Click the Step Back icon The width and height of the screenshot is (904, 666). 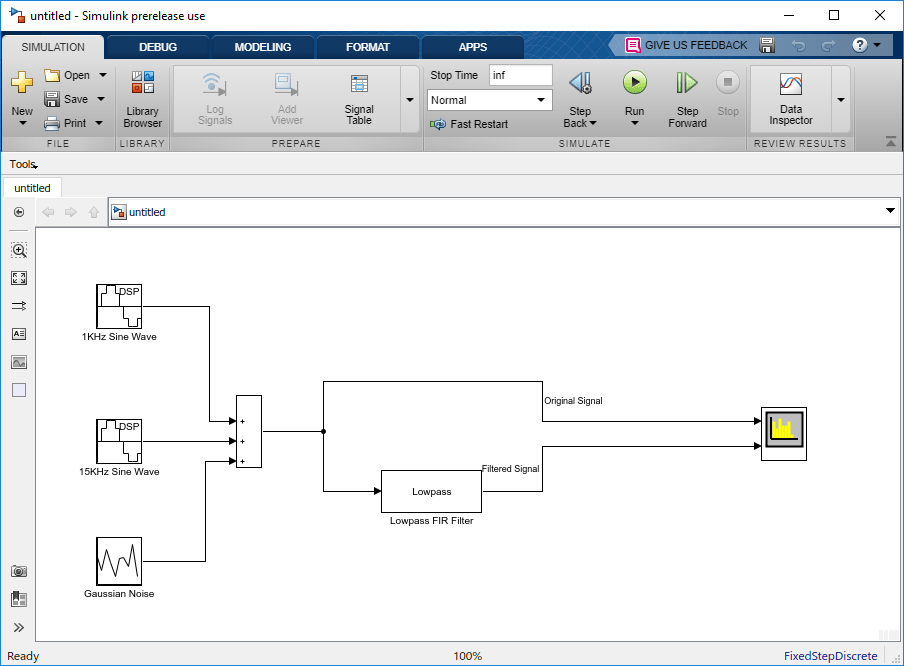tap(580, 83)
